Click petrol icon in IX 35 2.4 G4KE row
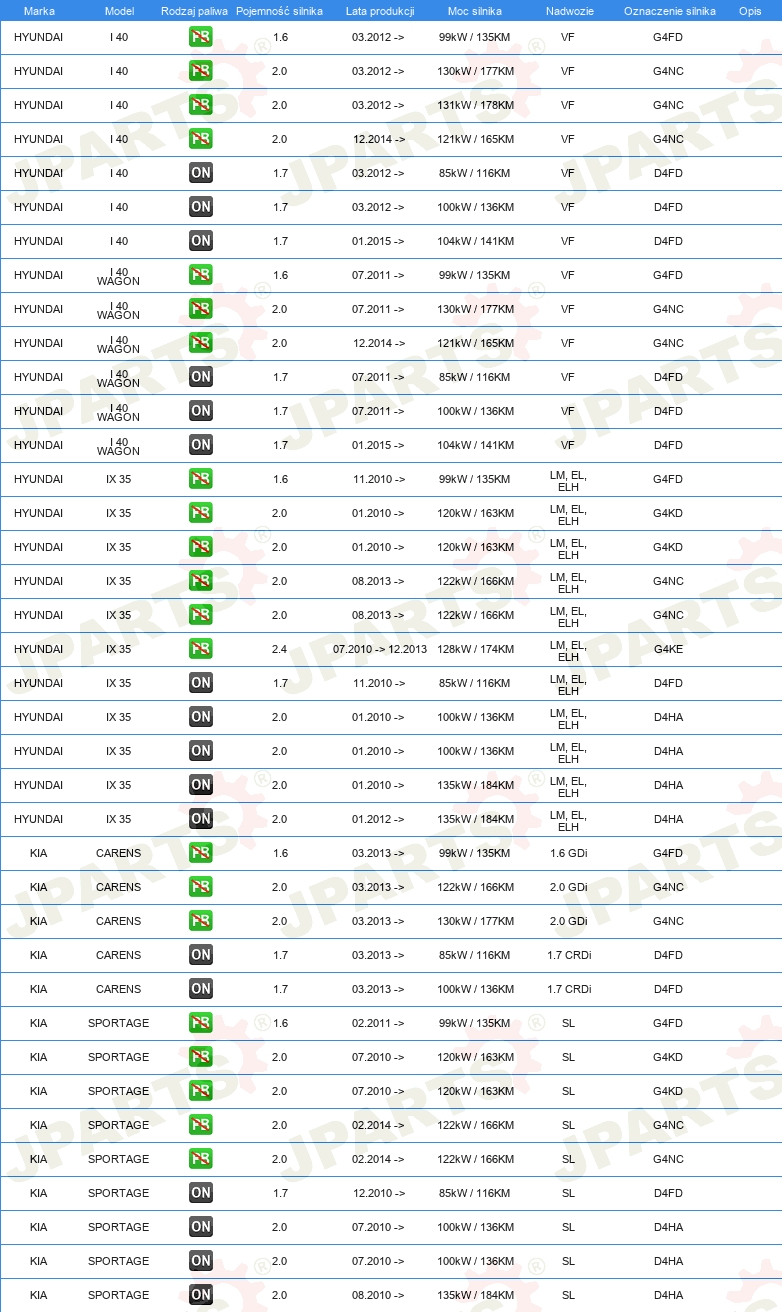782x1312 pixels. (x=201, y=649)
